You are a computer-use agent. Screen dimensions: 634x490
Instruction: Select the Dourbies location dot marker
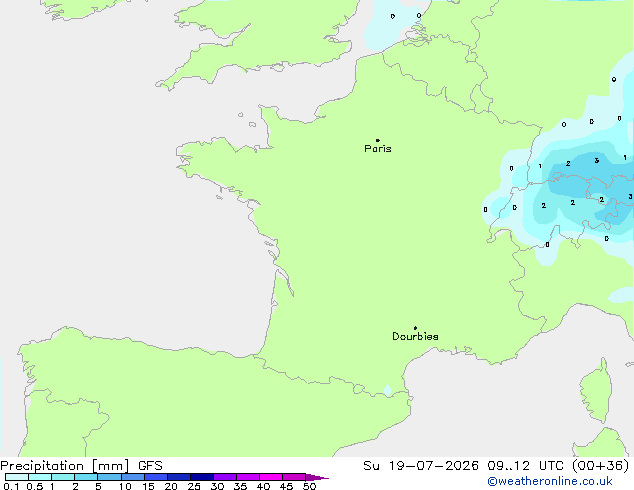pyautogui.click(x=415, y=328)
